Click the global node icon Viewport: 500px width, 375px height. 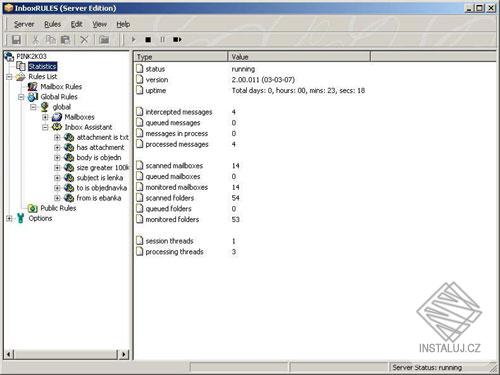tap(45, 107)
